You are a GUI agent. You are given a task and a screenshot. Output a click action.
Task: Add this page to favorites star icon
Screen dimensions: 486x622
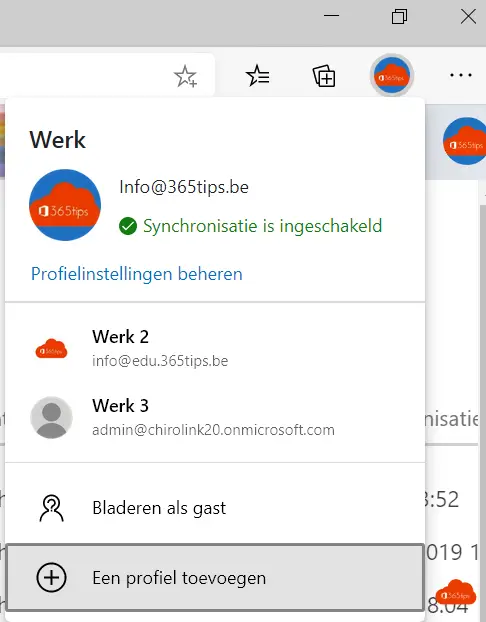186,76
